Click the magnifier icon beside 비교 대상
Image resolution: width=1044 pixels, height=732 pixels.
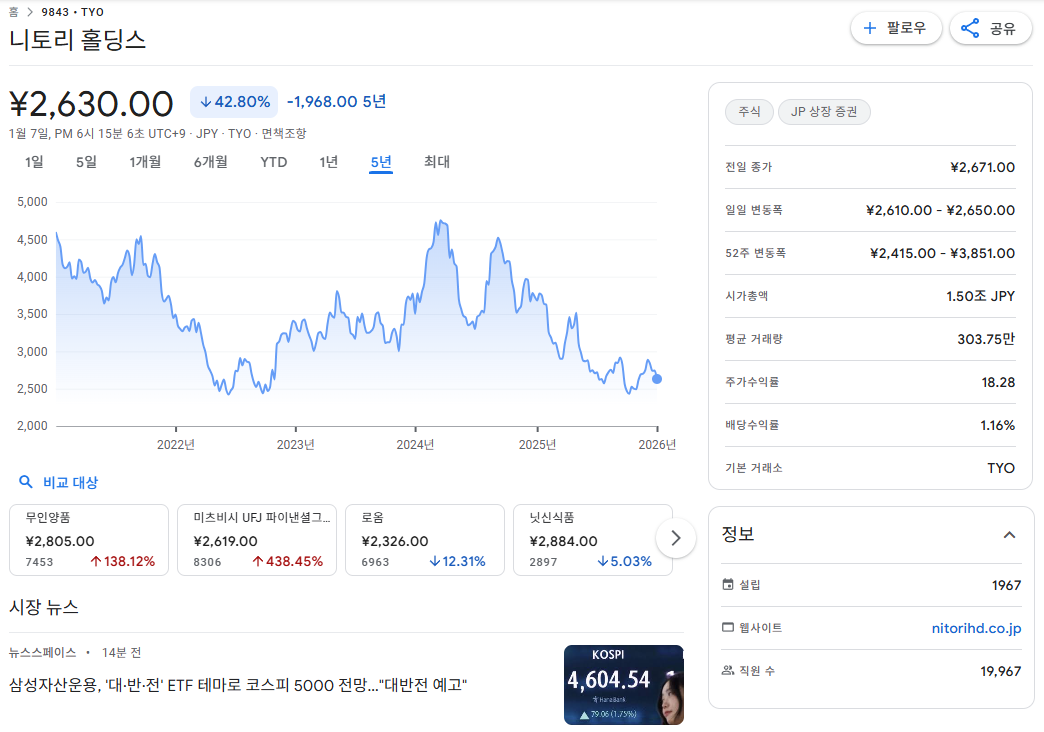[25, 482]
